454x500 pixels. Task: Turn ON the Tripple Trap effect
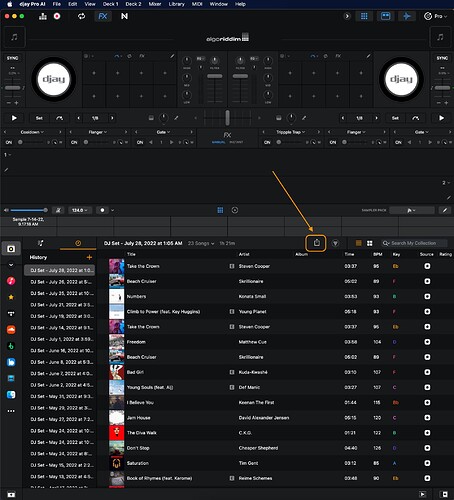point(267,142)
